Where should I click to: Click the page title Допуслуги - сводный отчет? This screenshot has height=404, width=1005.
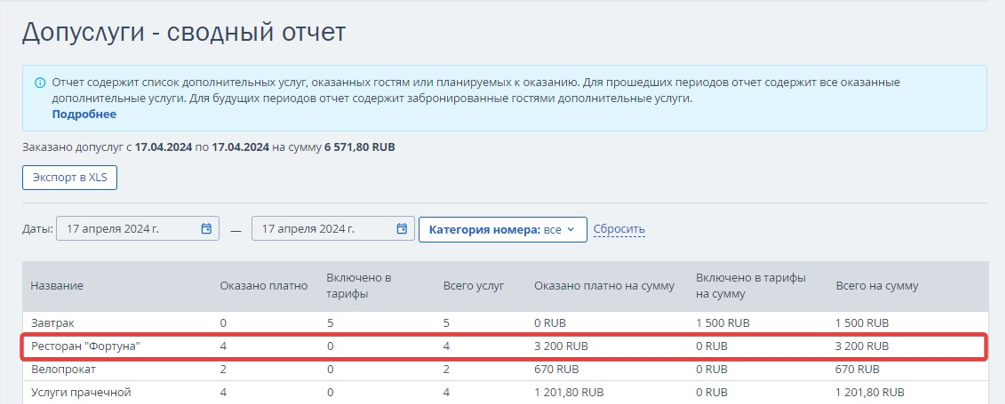click(184, 32)
